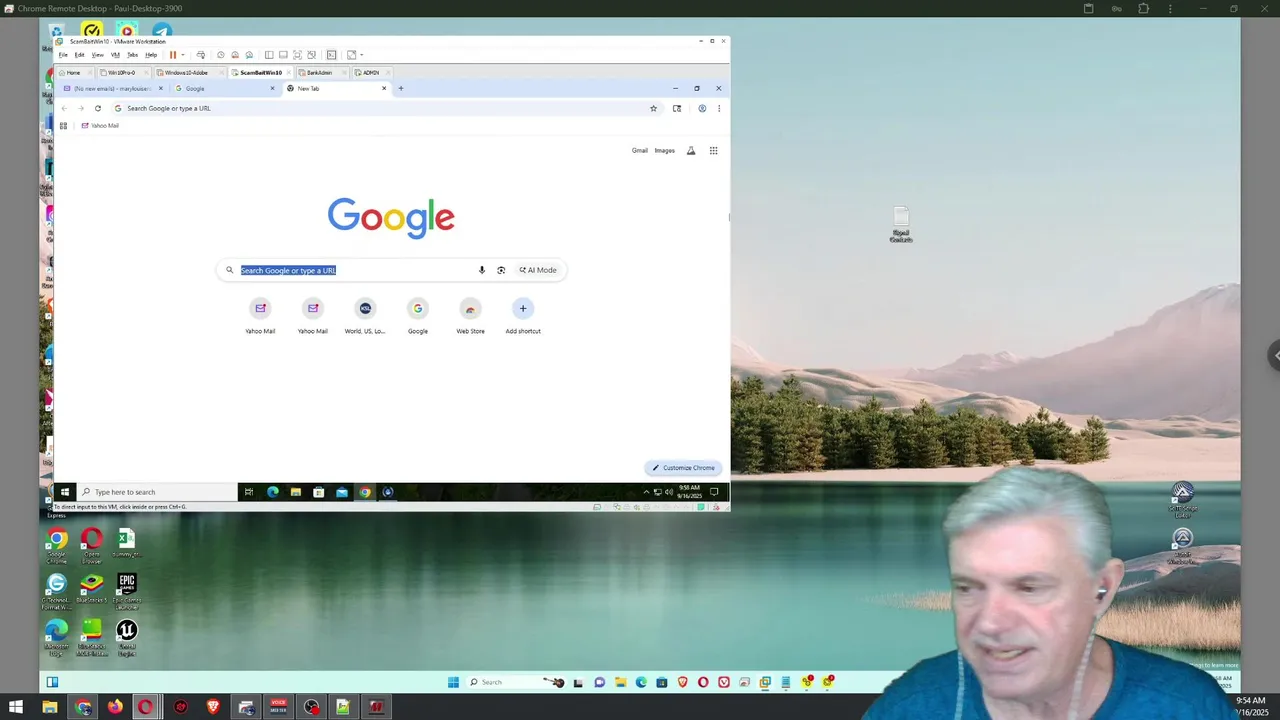Close the New Tab tab in Chrome
The height and width of the screenshot is (720, 1280).
pyautogui.click(x=383, y=88)
